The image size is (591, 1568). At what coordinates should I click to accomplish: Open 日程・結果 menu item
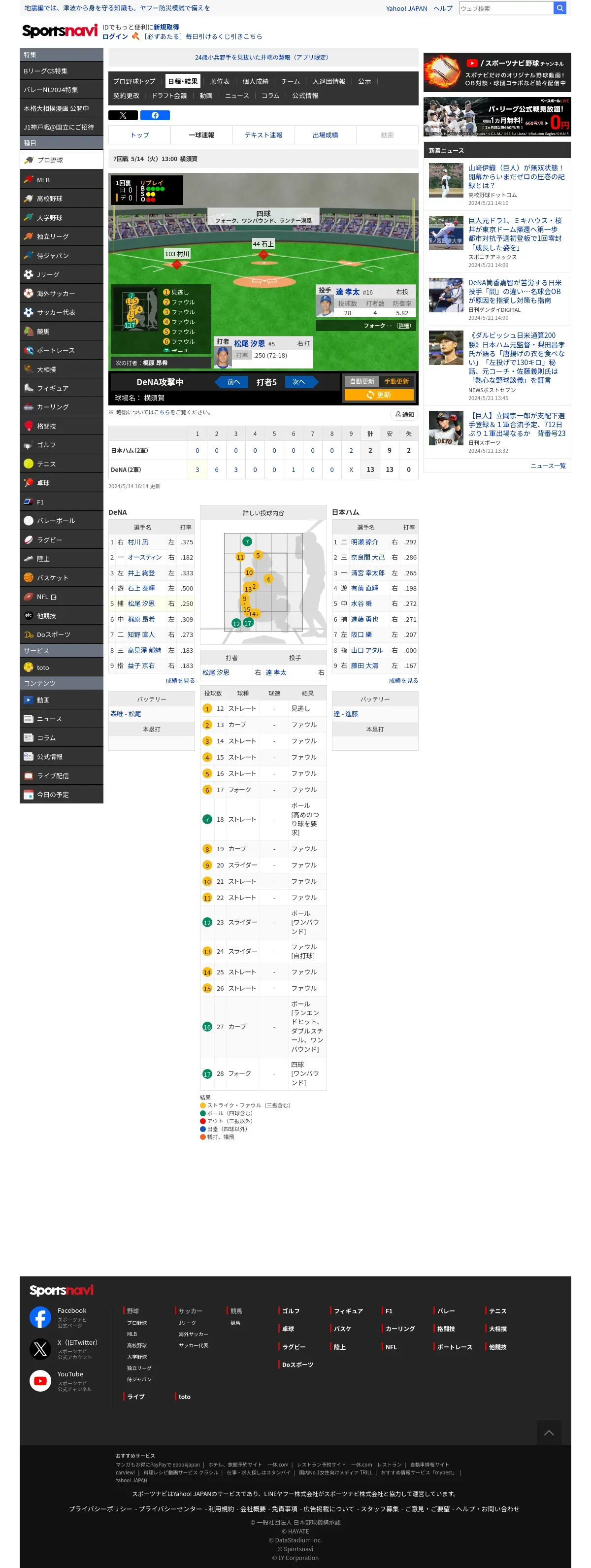tap(183, 81)
